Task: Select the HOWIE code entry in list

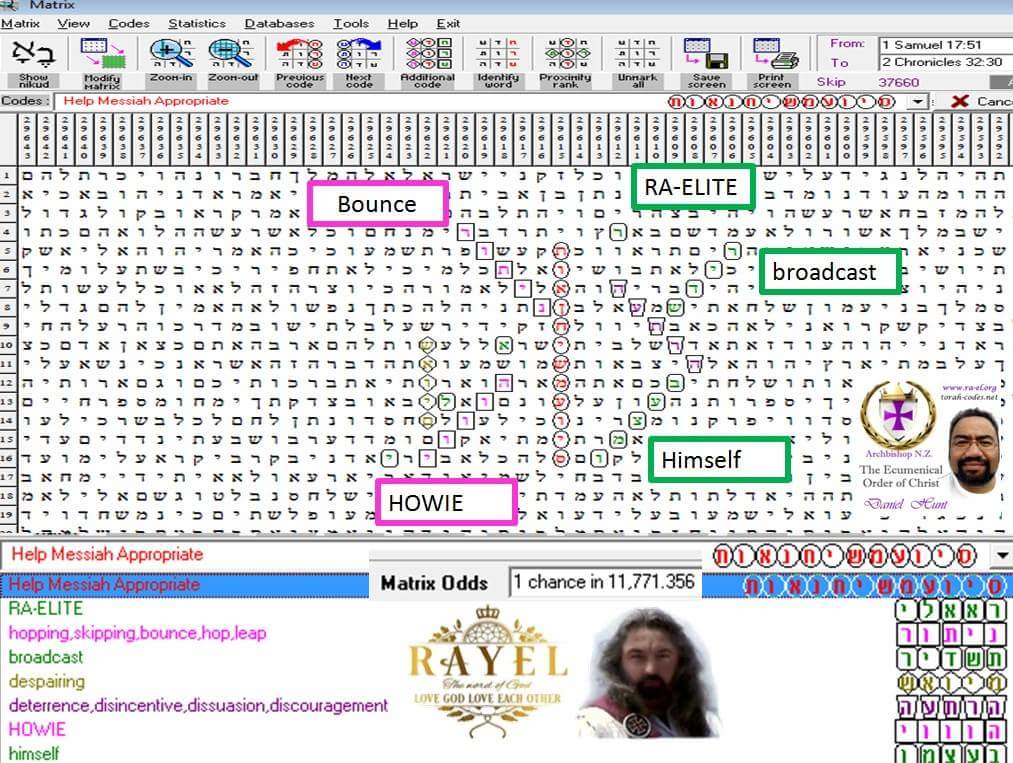Action: pos(37,730)
